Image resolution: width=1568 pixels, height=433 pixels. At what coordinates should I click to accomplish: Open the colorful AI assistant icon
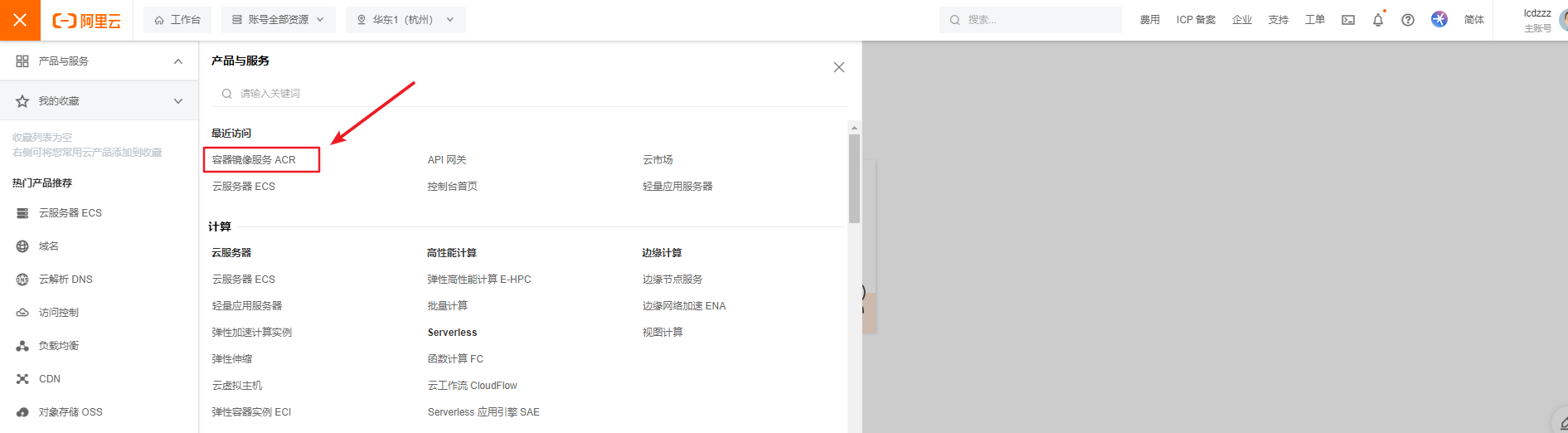tap(1439, 19)
